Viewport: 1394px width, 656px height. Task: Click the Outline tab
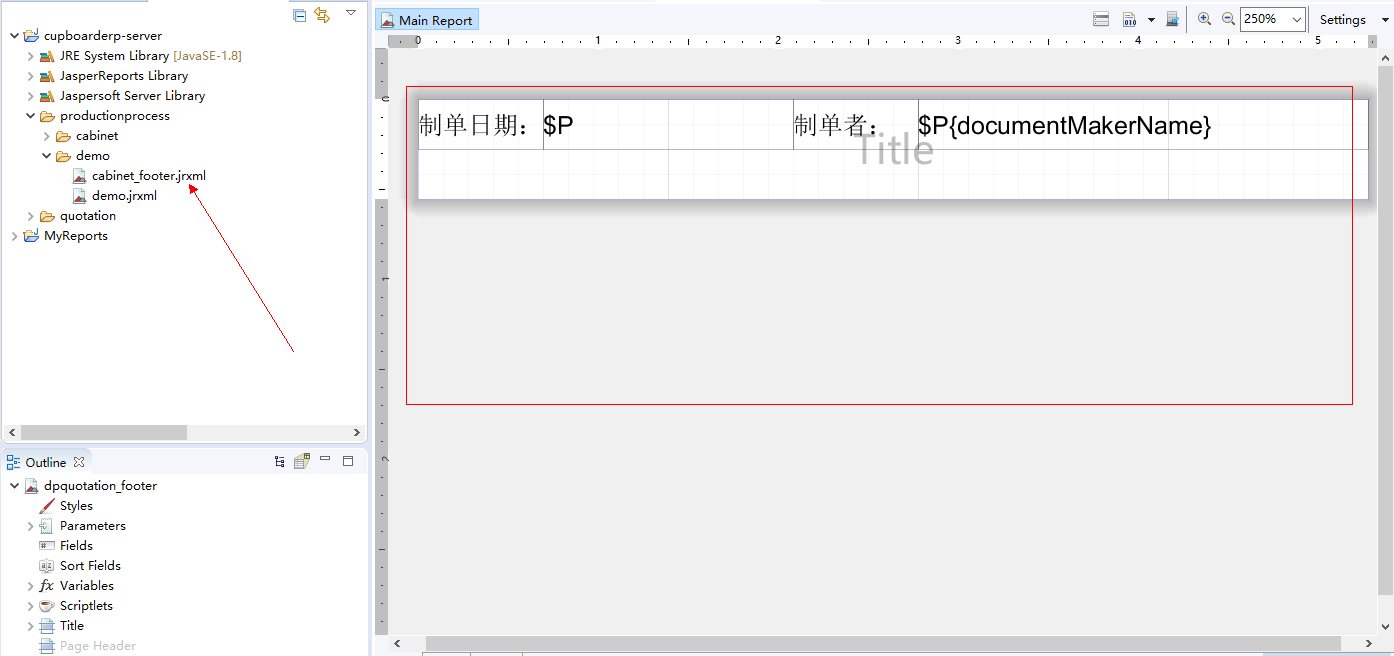click(x=45, y=462)
